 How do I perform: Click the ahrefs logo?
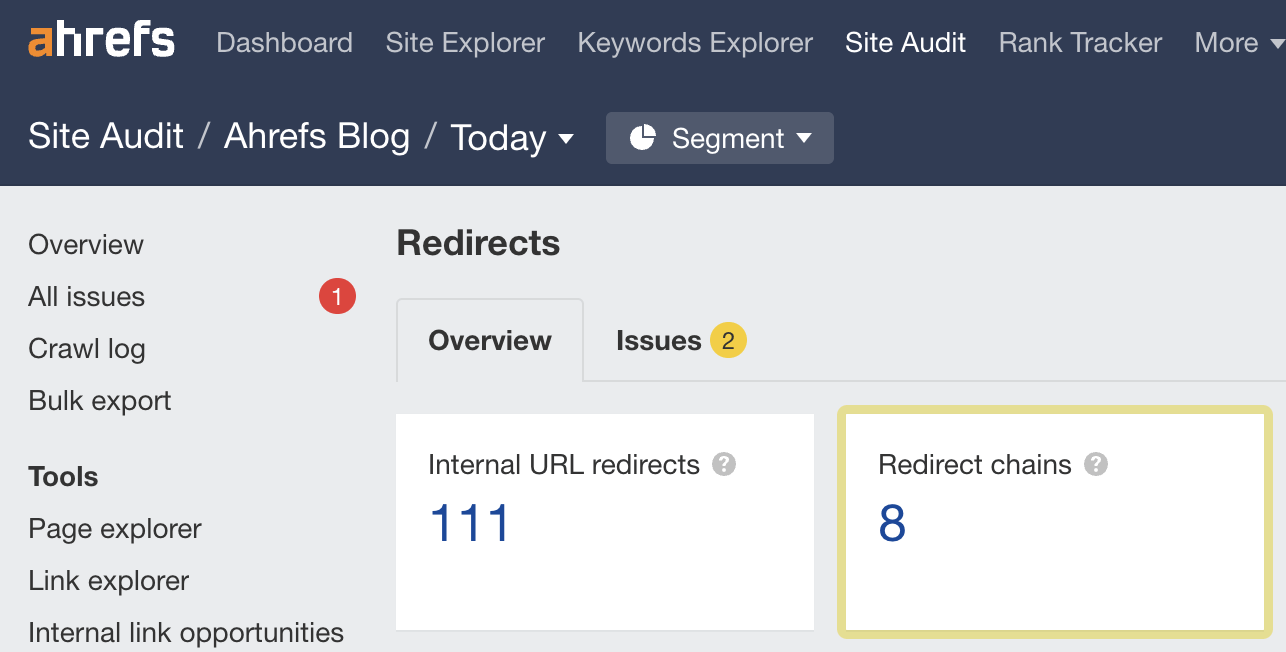(x=99, y=40)
